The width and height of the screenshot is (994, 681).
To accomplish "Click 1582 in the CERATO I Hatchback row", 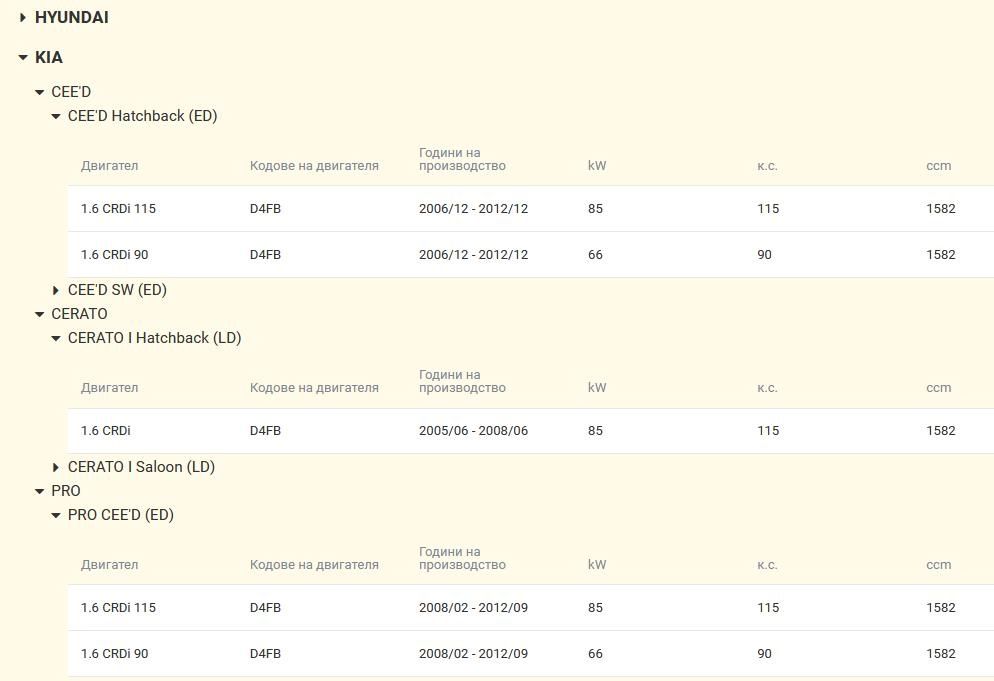I will (x=941, y=431).
